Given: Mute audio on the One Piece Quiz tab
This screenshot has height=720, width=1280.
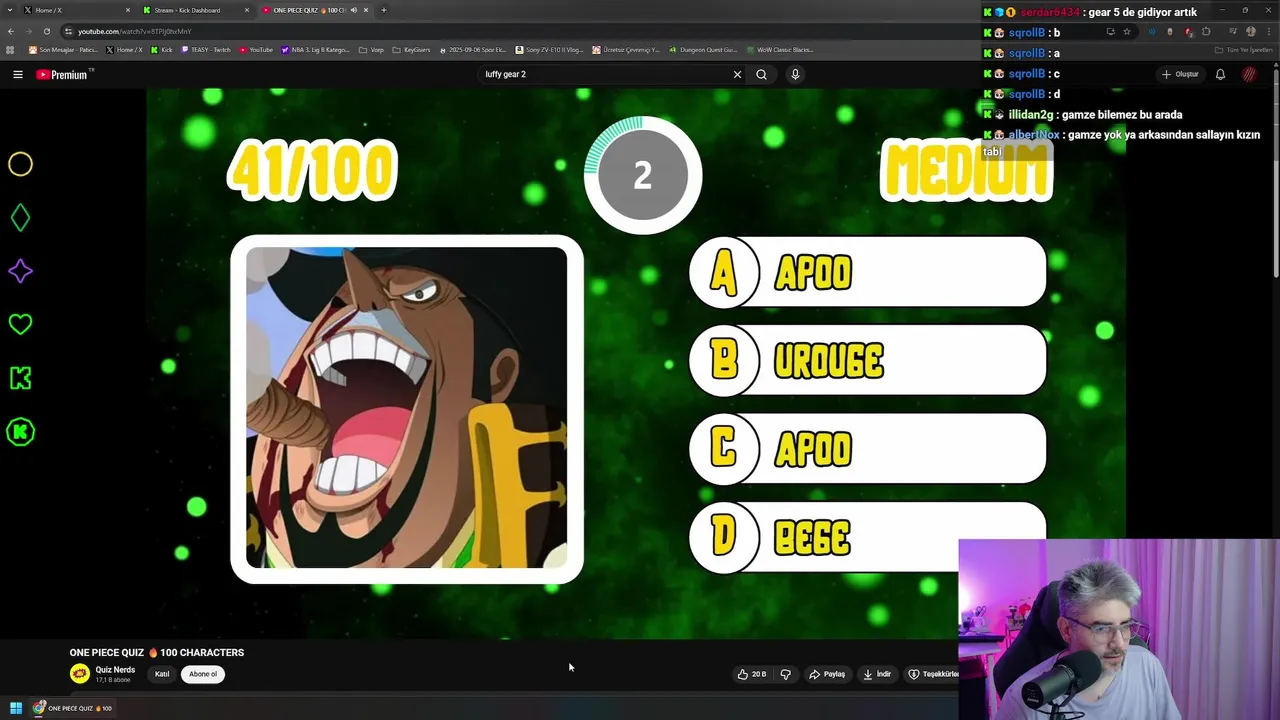Looking at the screenshot, I should pos(353,10).
